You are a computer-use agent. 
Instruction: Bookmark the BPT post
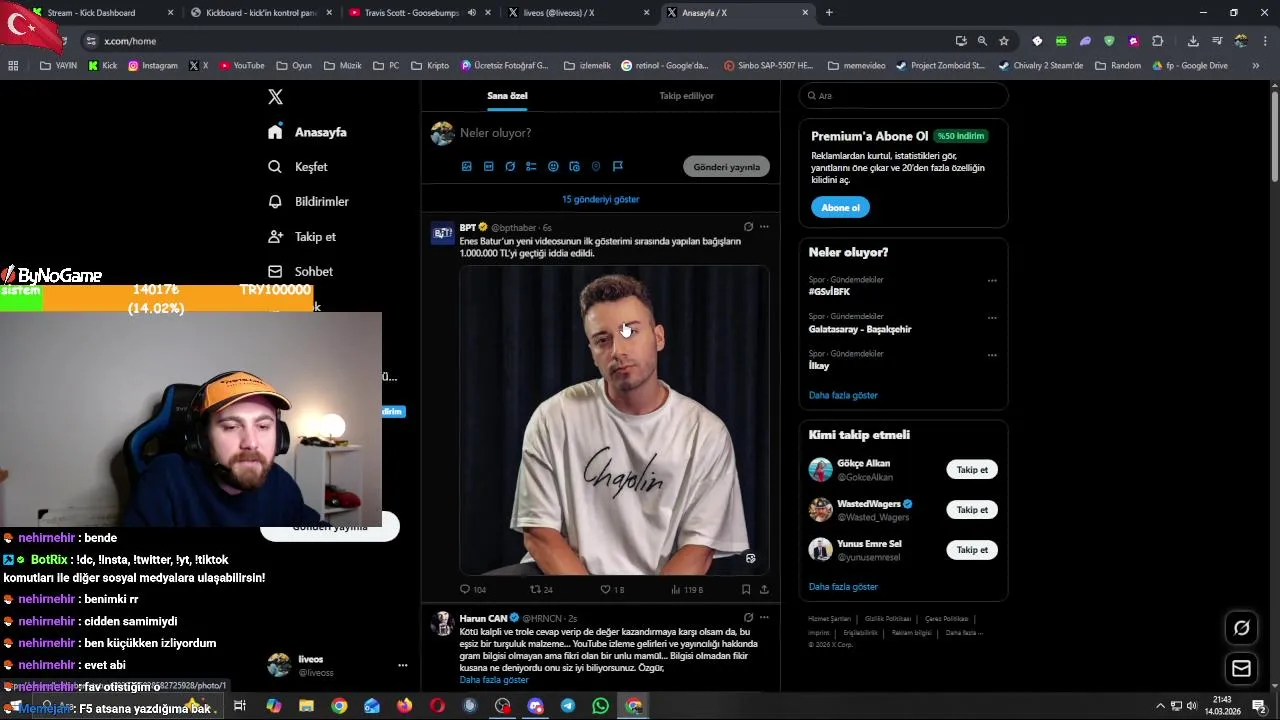746,590
